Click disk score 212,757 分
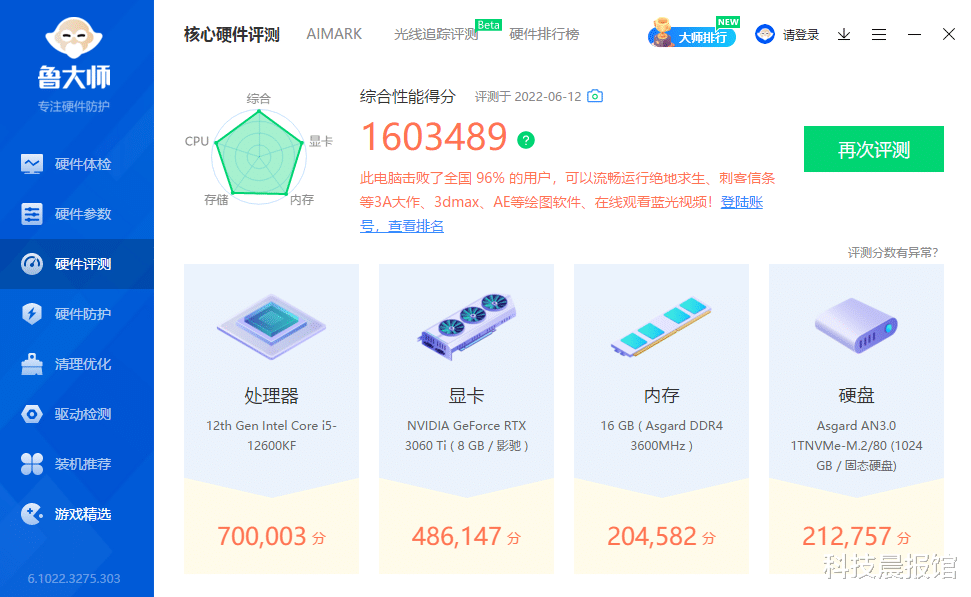 click(x=856, y=536)
